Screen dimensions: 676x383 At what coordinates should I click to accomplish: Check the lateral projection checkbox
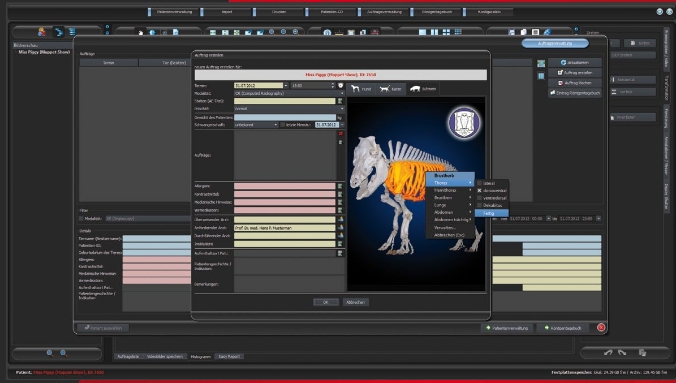pyautogui.click(x=479, y=183)
